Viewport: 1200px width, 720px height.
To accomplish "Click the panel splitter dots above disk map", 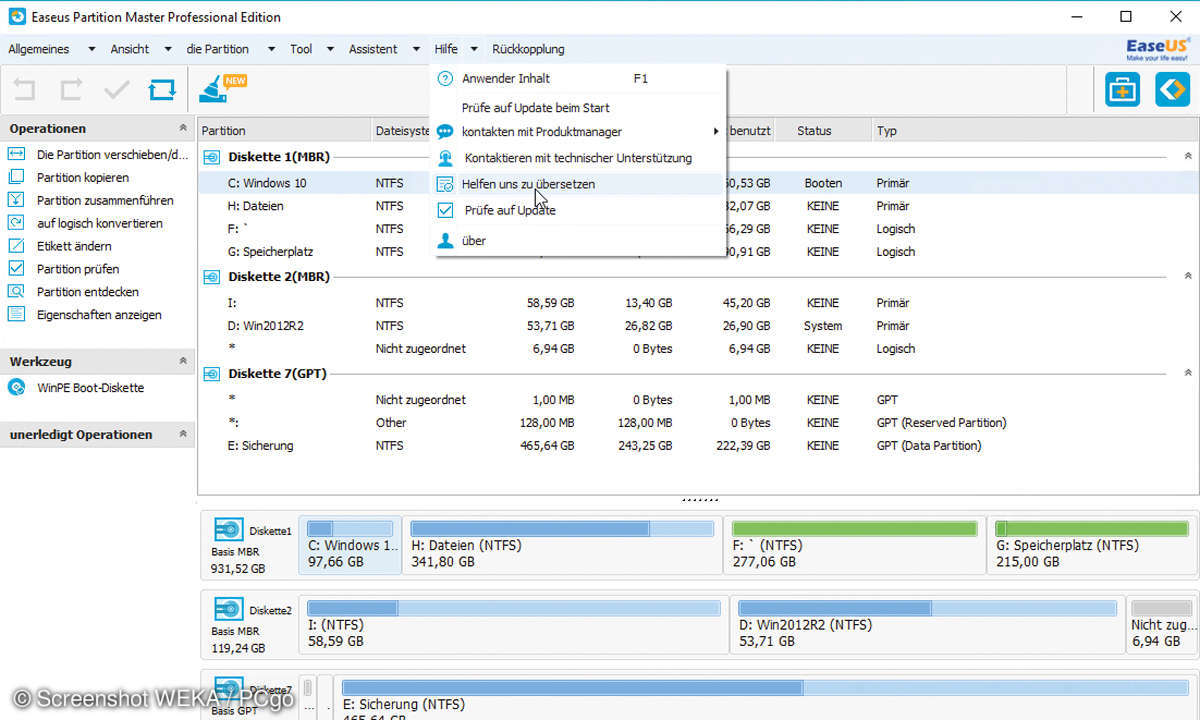I will [x=698, y=499].
